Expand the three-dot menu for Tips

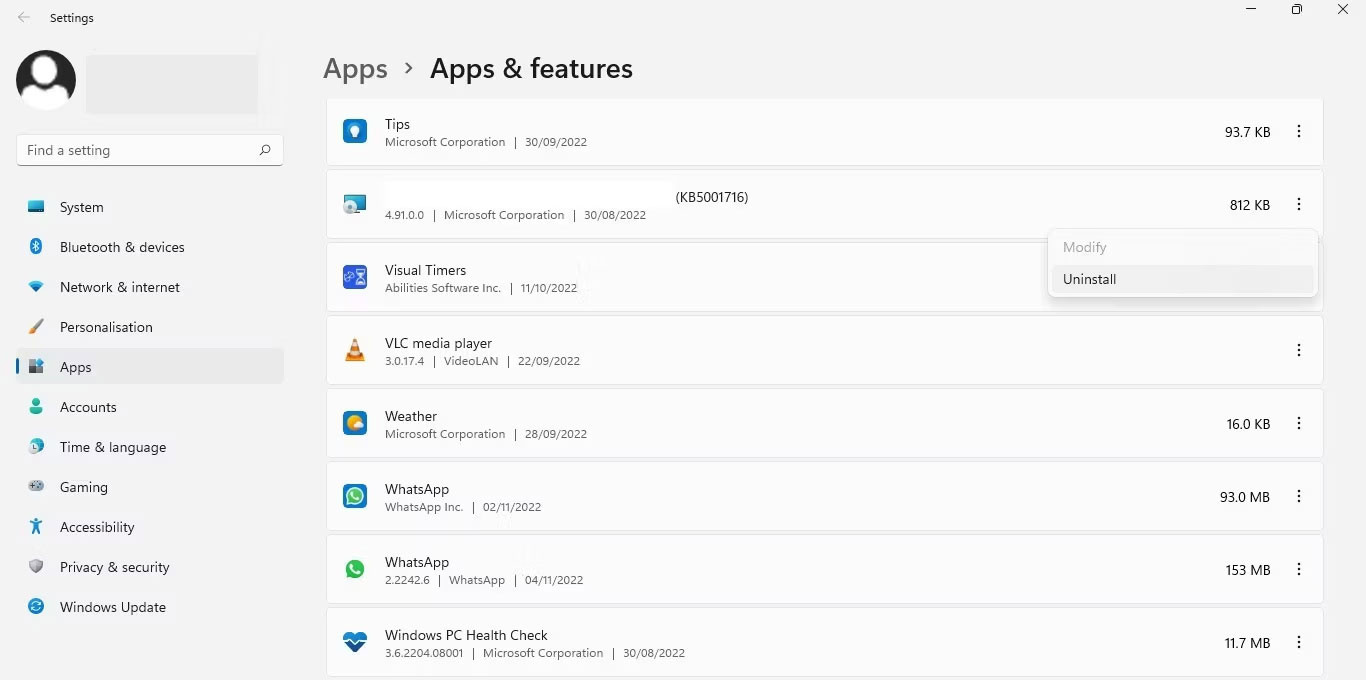pos(1299,131)
